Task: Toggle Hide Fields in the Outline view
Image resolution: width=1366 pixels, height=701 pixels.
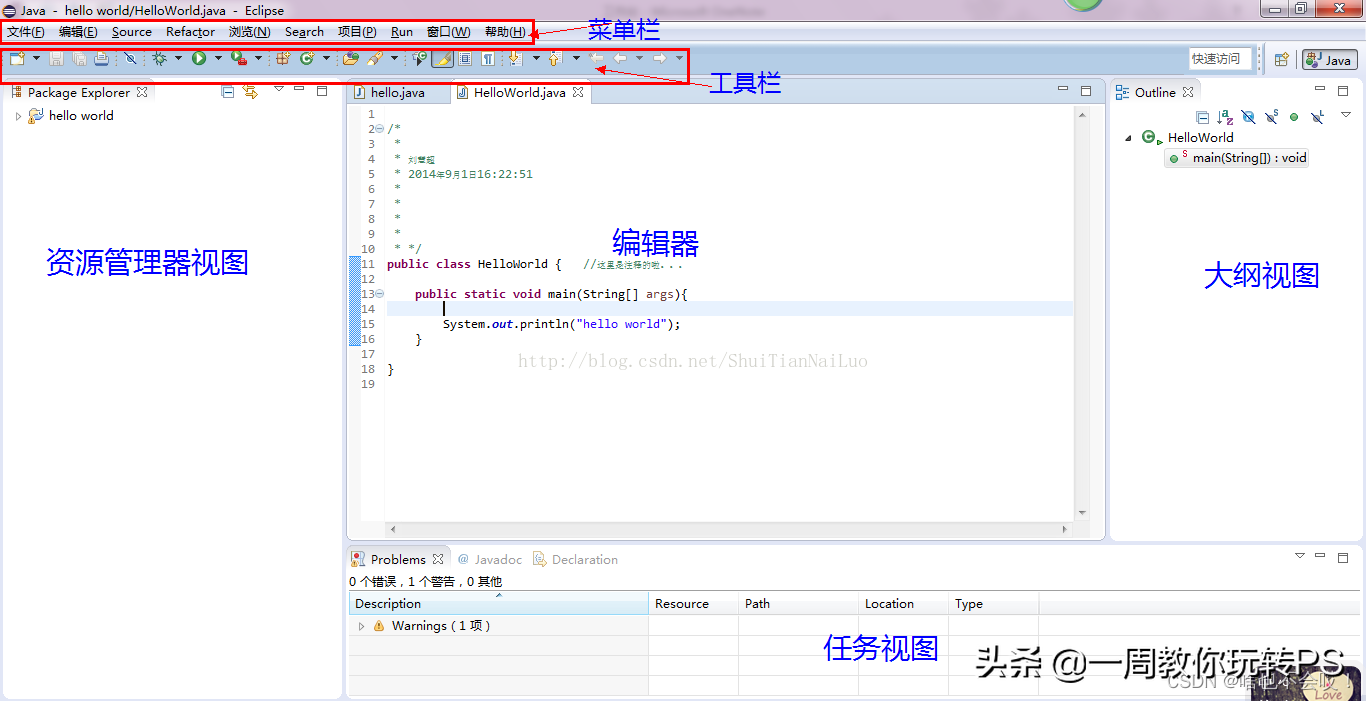Action: (1248, 117)
